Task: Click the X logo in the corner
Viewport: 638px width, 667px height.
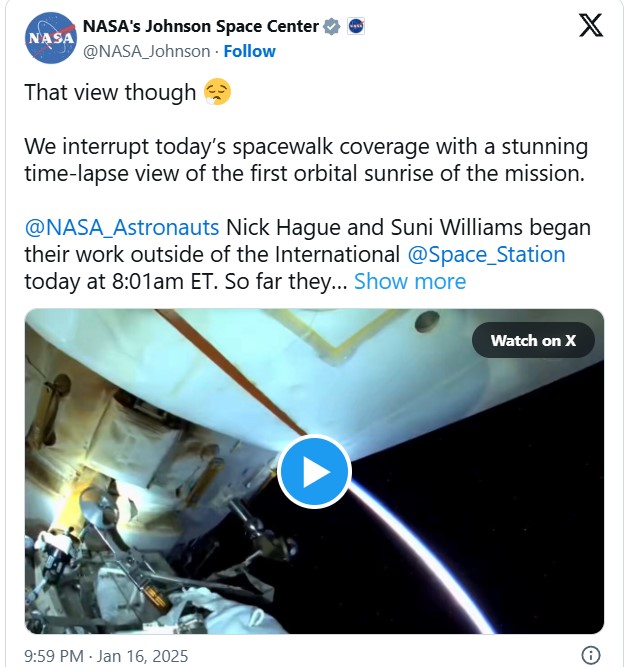Action: point(591,26)
